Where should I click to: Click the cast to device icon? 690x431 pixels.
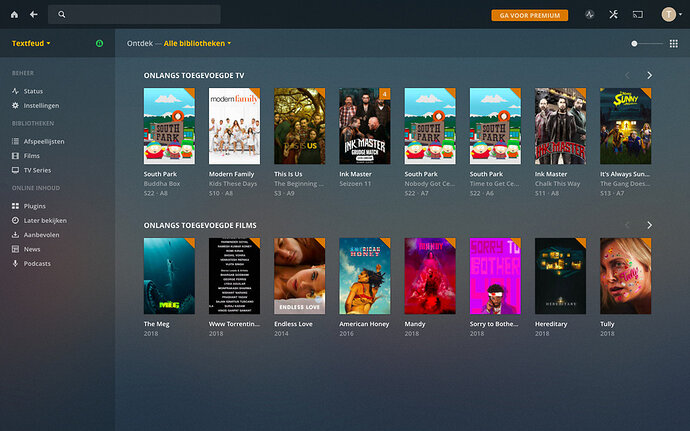click(638, 15)
